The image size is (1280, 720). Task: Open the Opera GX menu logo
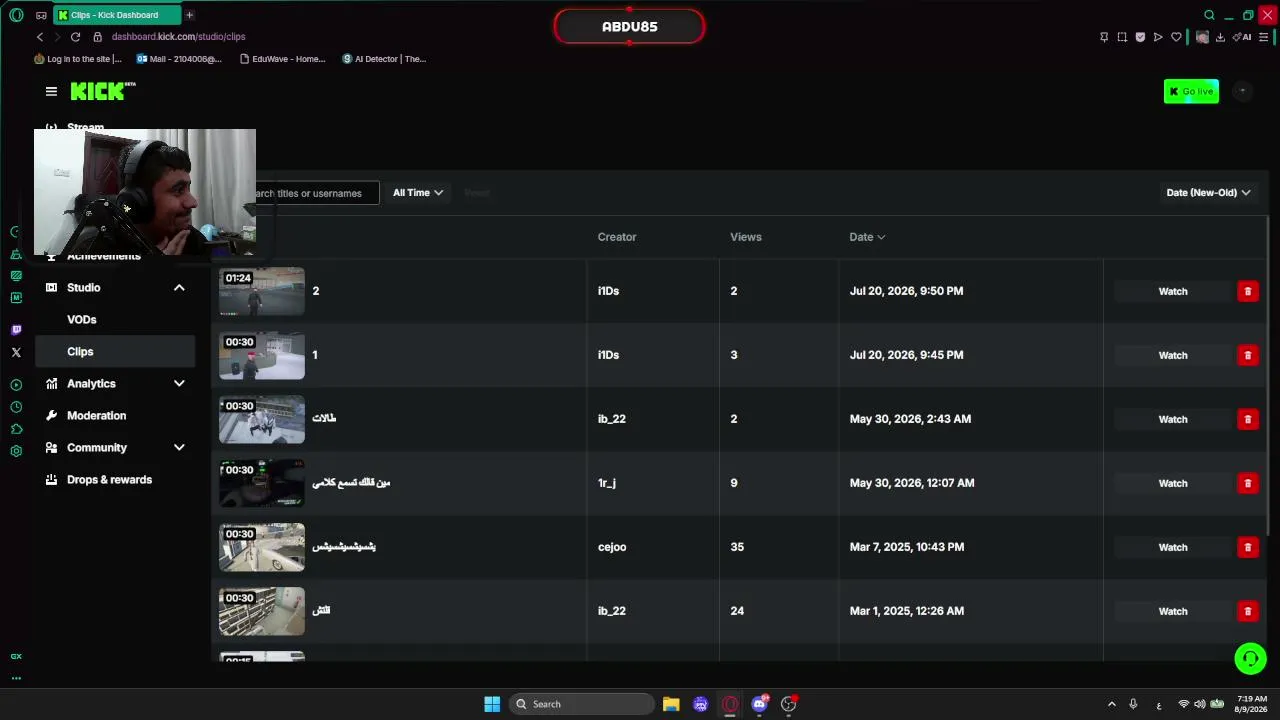click(x=16, y=15)
